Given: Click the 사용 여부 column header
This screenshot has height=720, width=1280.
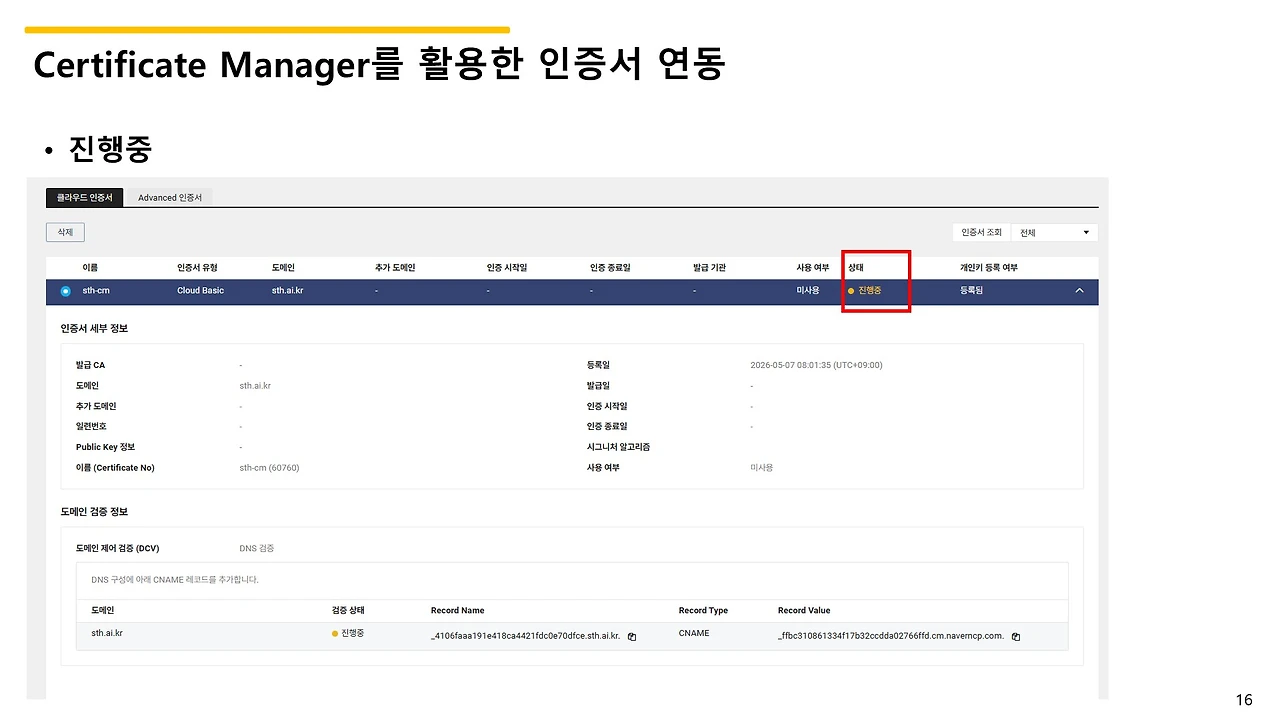Looking at the screenshot, I should click(x=813, y=268).
